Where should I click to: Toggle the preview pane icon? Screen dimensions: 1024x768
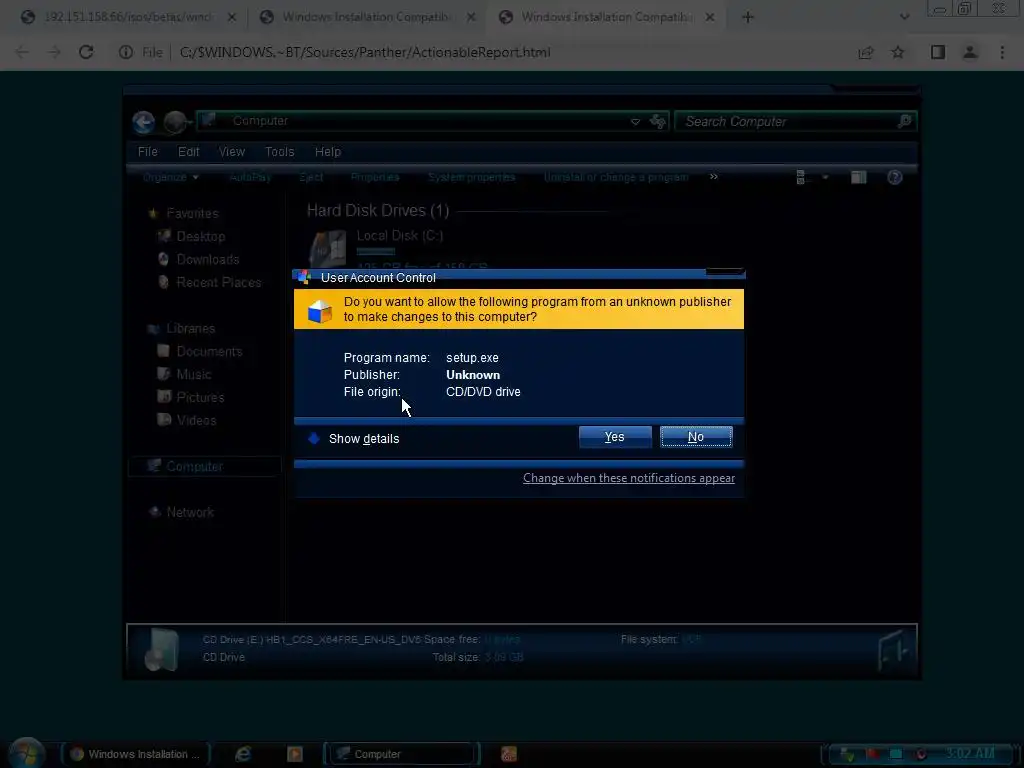[859, 177]
